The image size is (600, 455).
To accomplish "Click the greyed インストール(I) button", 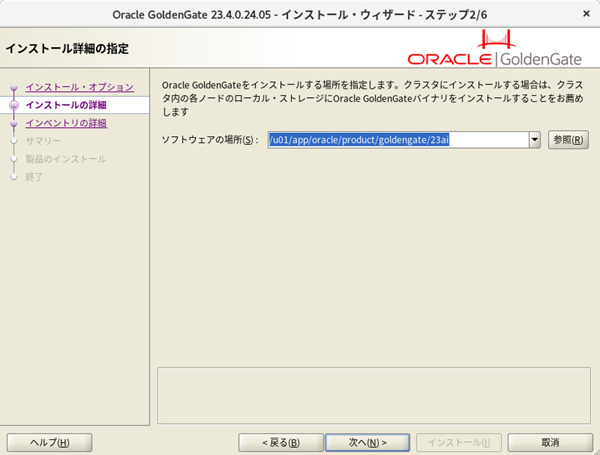I will tap(458, 443).
